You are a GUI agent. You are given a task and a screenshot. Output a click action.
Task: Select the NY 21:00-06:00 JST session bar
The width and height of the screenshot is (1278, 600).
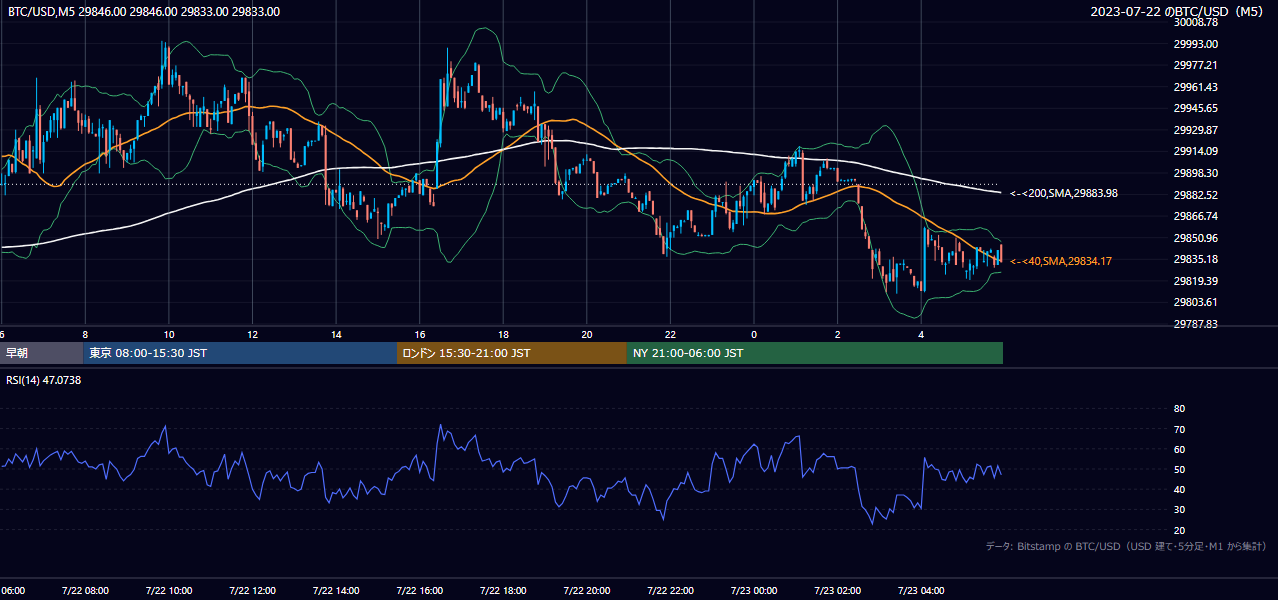(815, 353)
